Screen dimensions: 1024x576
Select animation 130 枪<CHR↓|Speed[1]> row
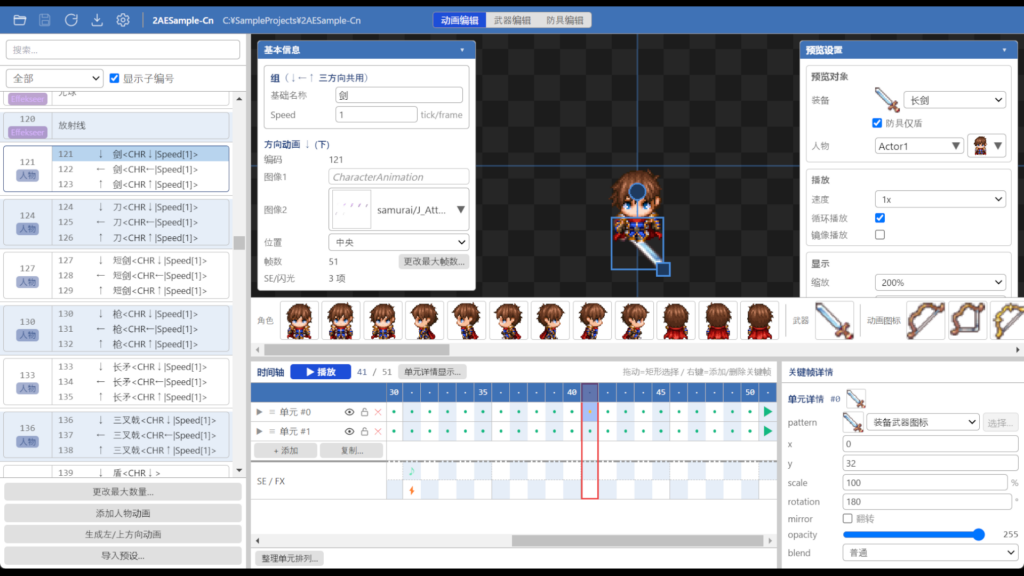coord(141,313)
